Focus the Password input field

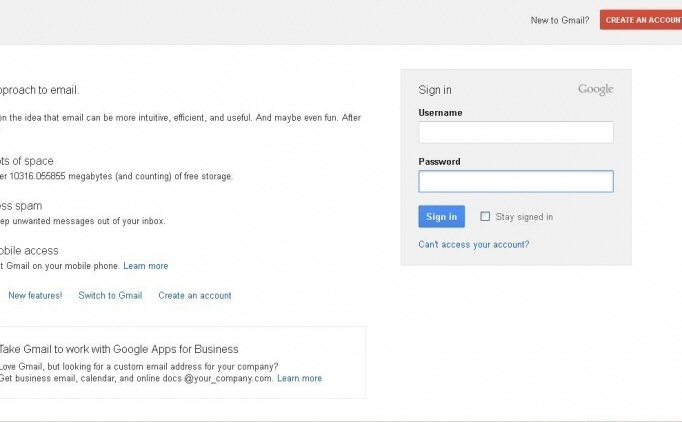click(515, 181)
